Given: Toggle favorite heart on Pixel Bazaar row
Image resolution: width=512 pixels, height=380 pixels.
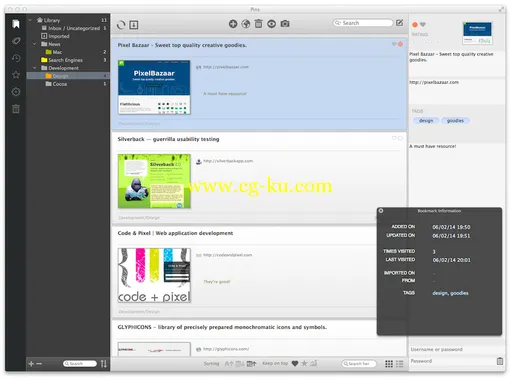Looking at the screenshot, I should 394,44.
